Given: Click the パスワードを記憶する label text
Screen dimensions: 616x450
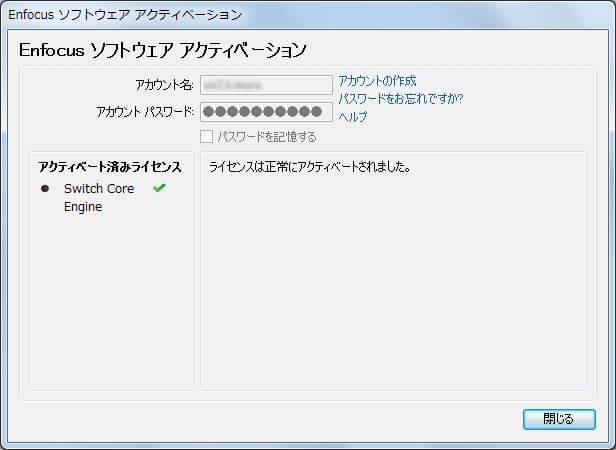Looking at the screenshot, I should pyautogui.click(x=266, y=136).
